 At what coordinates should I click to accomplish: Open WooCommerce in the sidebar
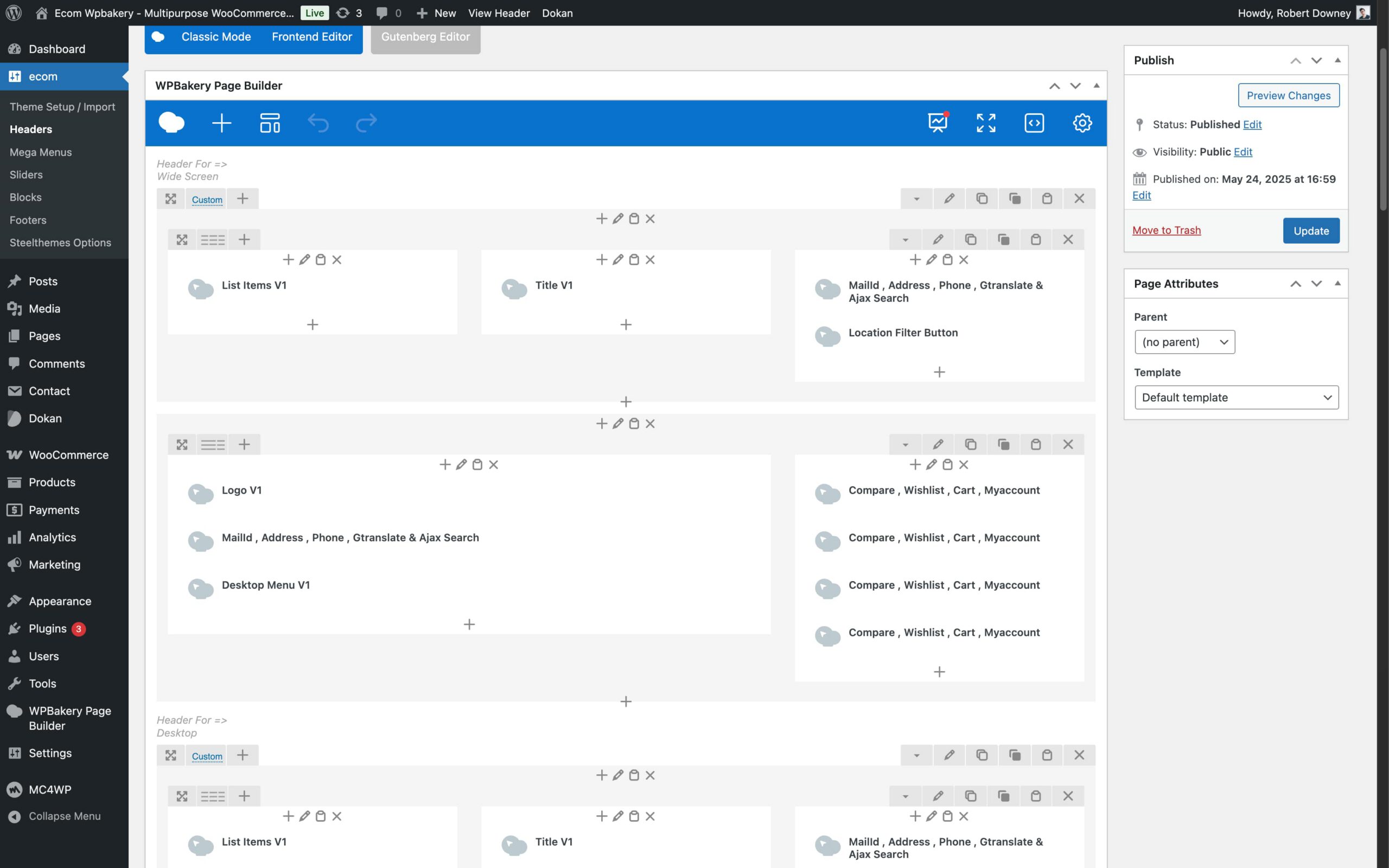[x=64, y=455]
